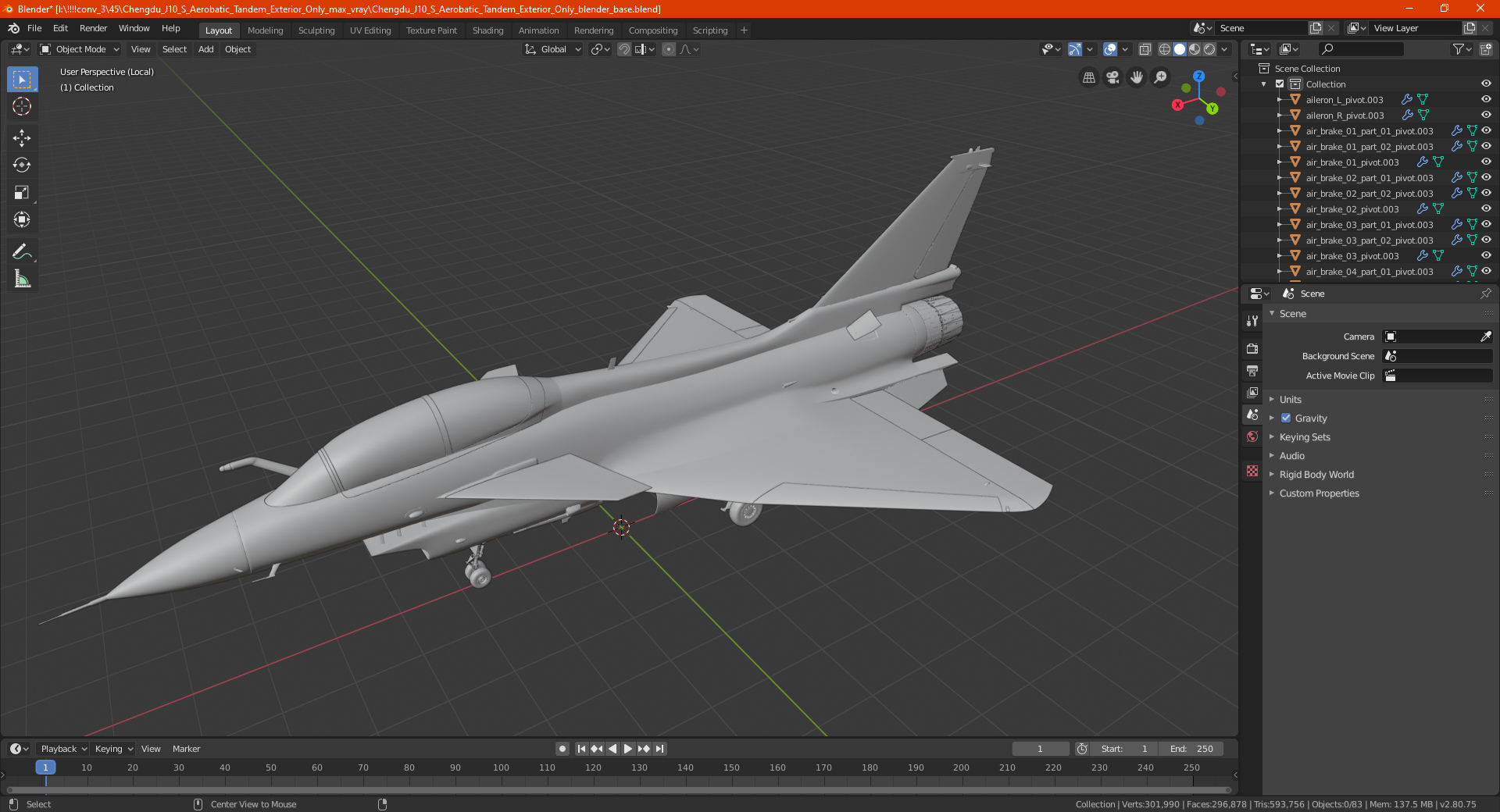Toggle viewport overlays button
The height and width of the screenshot is (812, 1500).
click(x=1110, y=49)
